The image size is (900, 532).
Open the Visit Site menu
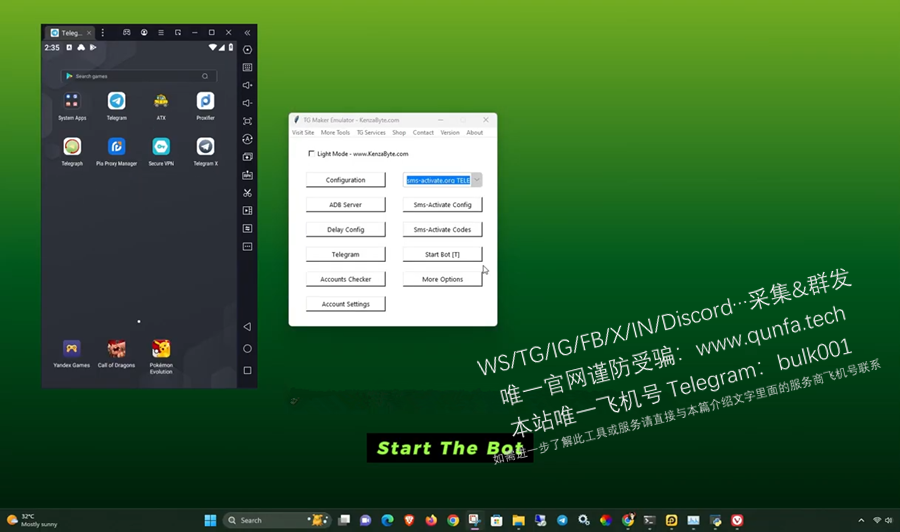point(303,133)
